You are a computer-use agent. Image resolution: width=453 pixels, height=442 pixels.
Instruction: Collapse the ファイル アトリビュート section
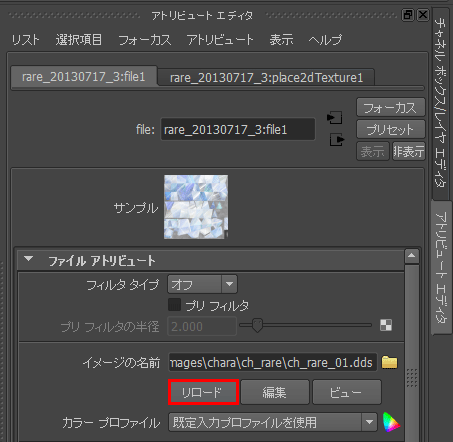(29, 259)
